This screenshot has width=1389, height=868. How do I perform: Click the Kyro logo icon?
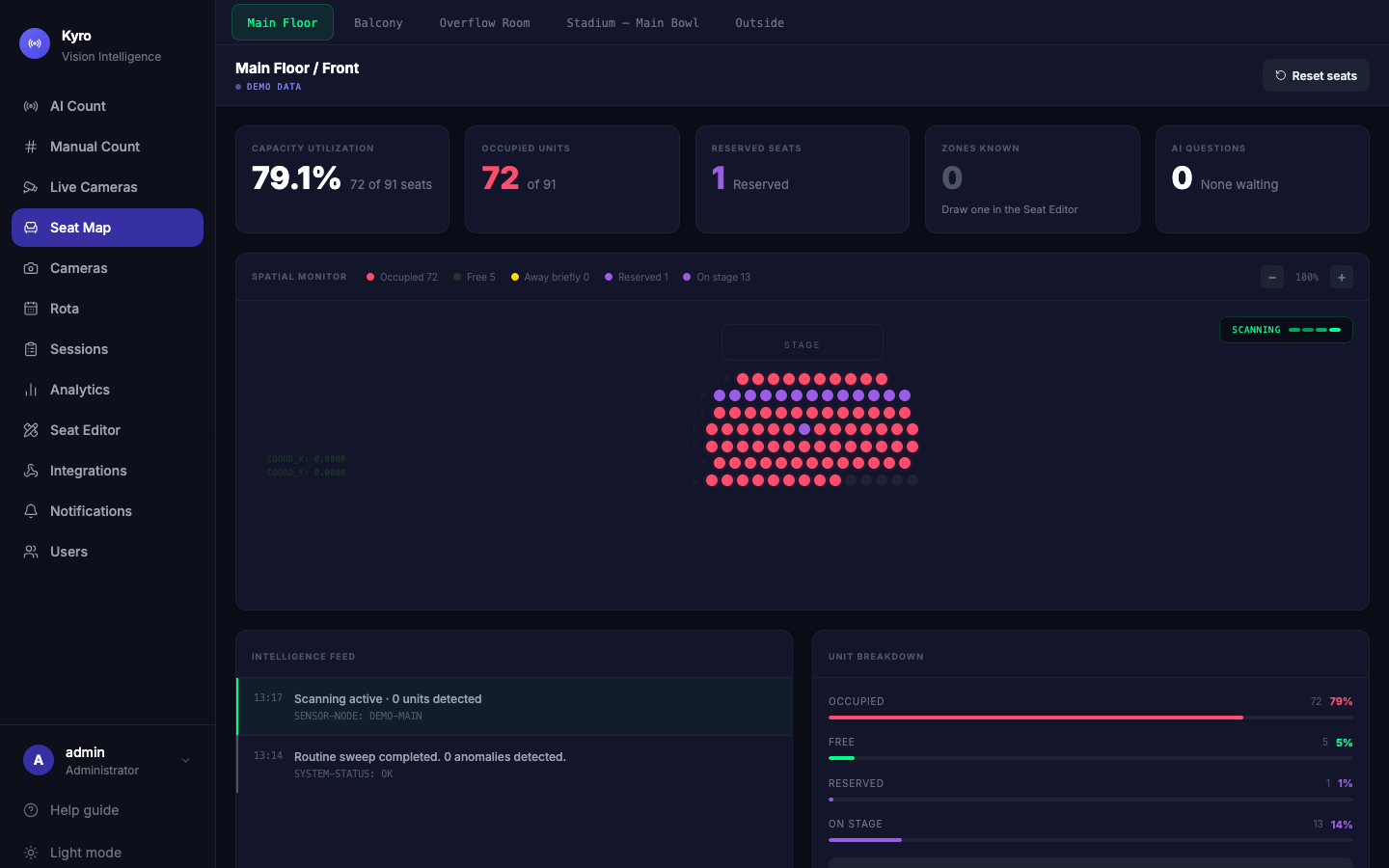coord(35,43)
